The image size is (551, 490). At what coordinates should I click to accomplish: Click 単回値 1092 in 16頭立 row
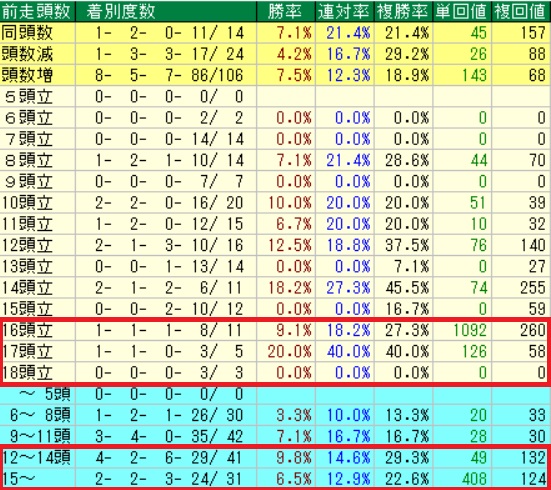(470, 330)
